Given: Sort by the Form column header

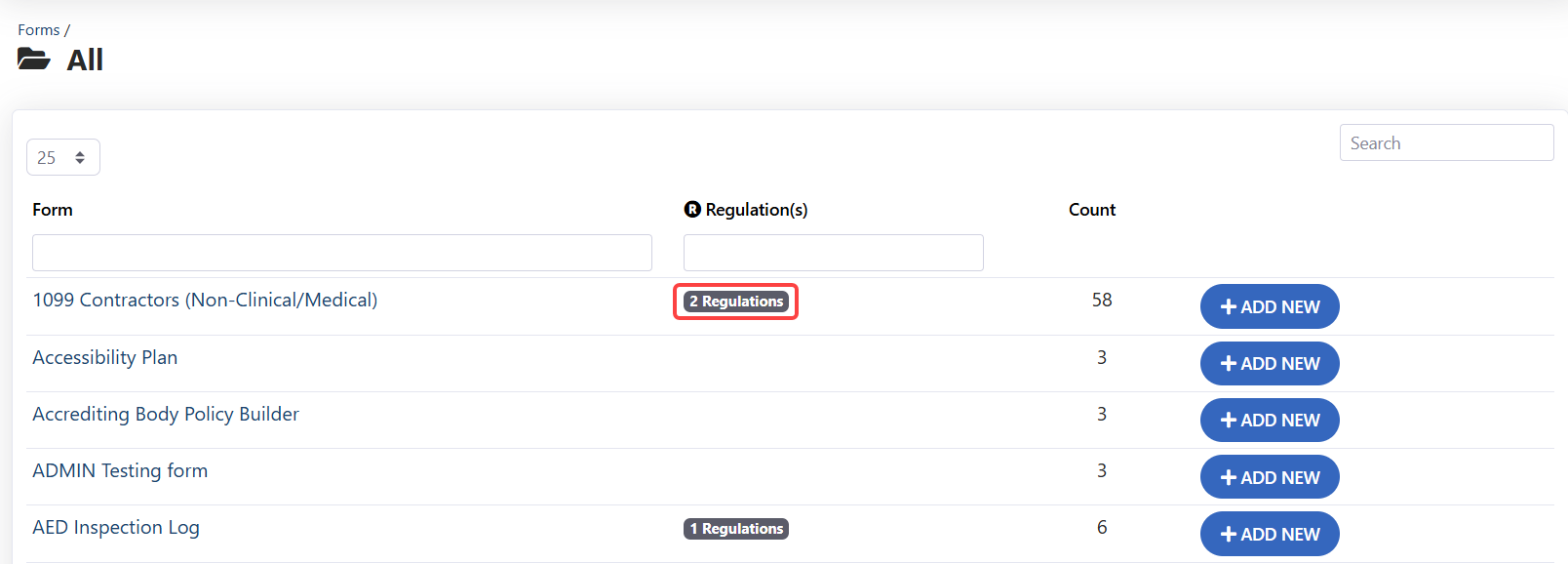Looking at the screenshot, I should click(53, 210).
